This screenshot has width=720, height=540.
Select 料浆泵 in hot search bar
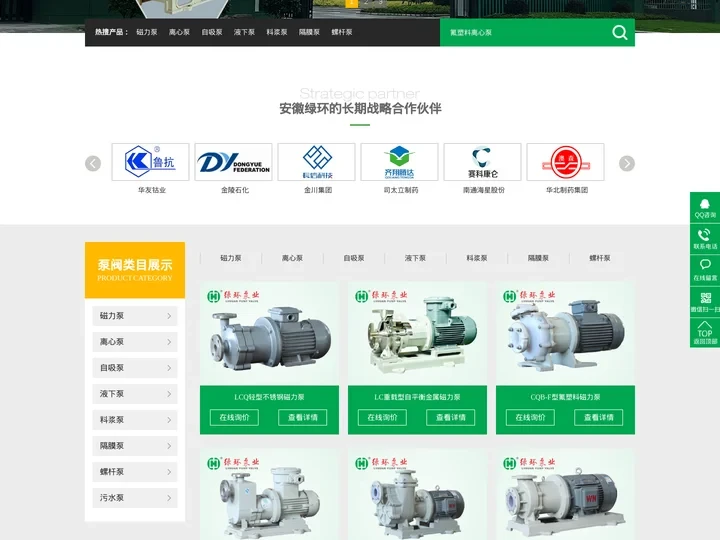click(277, 32)
